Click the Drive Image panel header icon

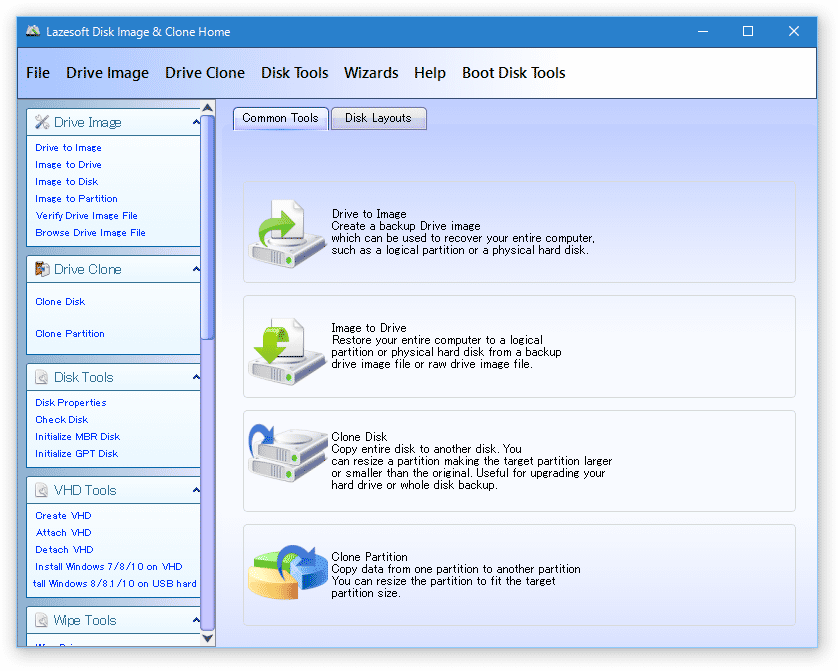[x=42, y=122]
